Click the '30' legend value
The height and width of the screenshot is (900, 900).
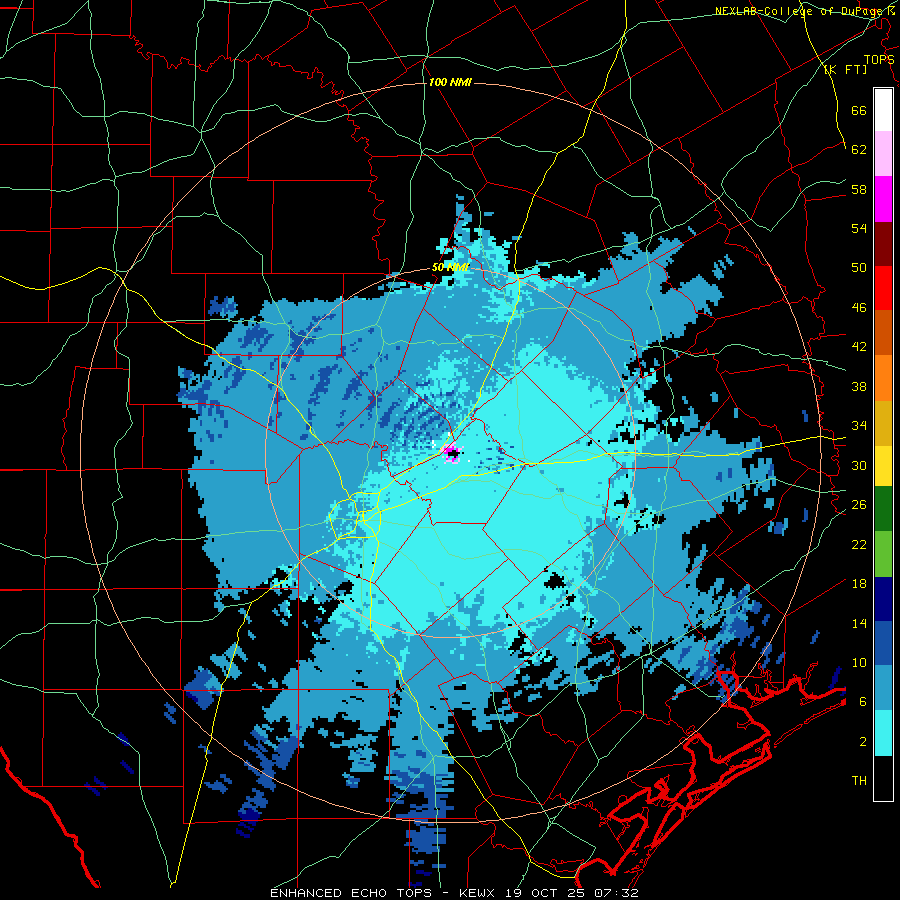pos(859,465)
